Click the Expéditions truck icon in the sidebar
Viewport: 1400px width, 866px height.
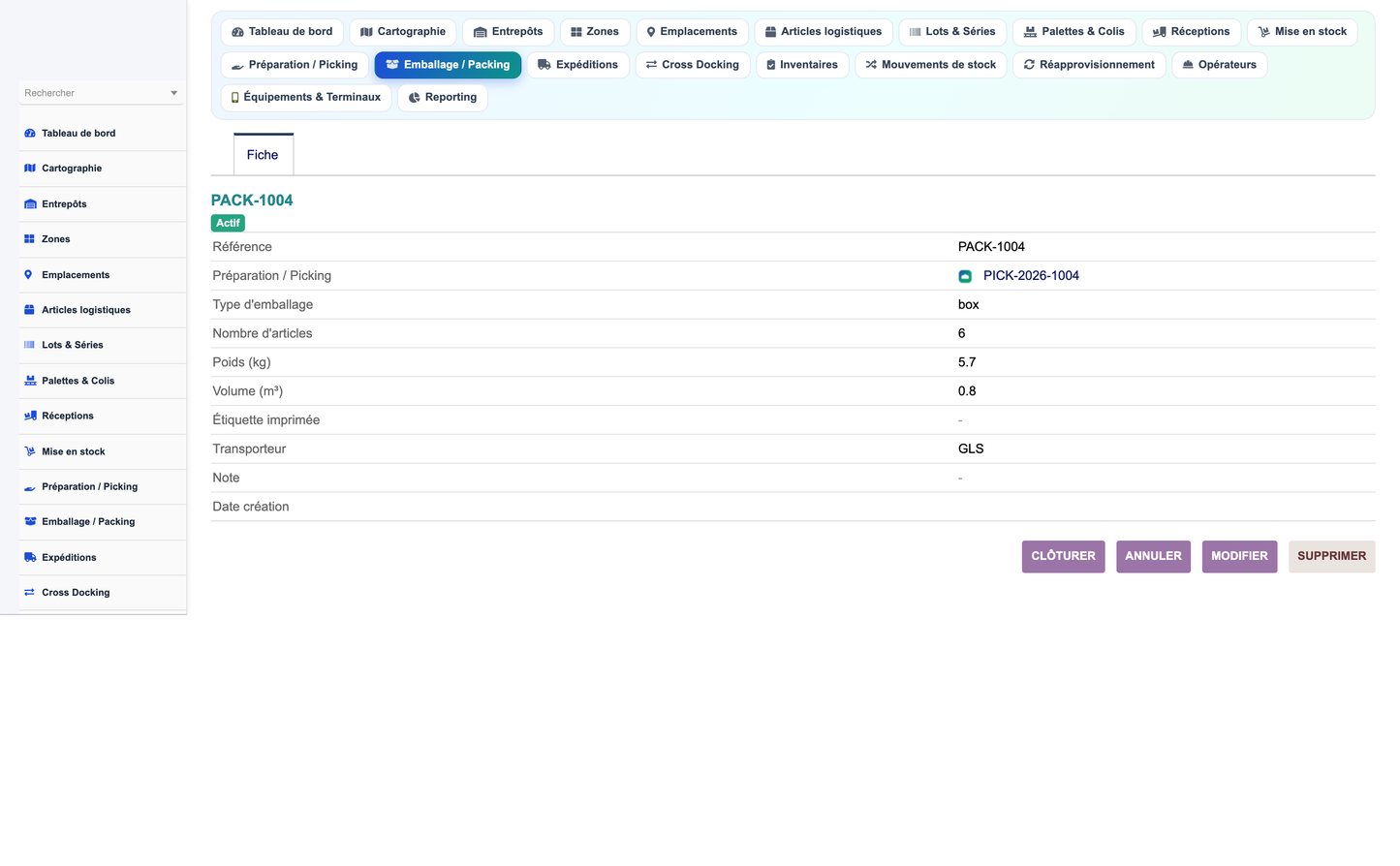click(30, 557)
